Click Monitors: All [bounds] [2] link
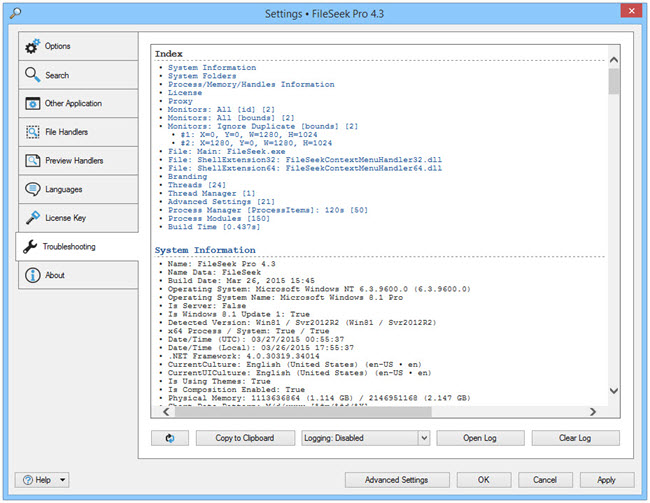The width and height of the screenshot is (650, 503). 231,118
